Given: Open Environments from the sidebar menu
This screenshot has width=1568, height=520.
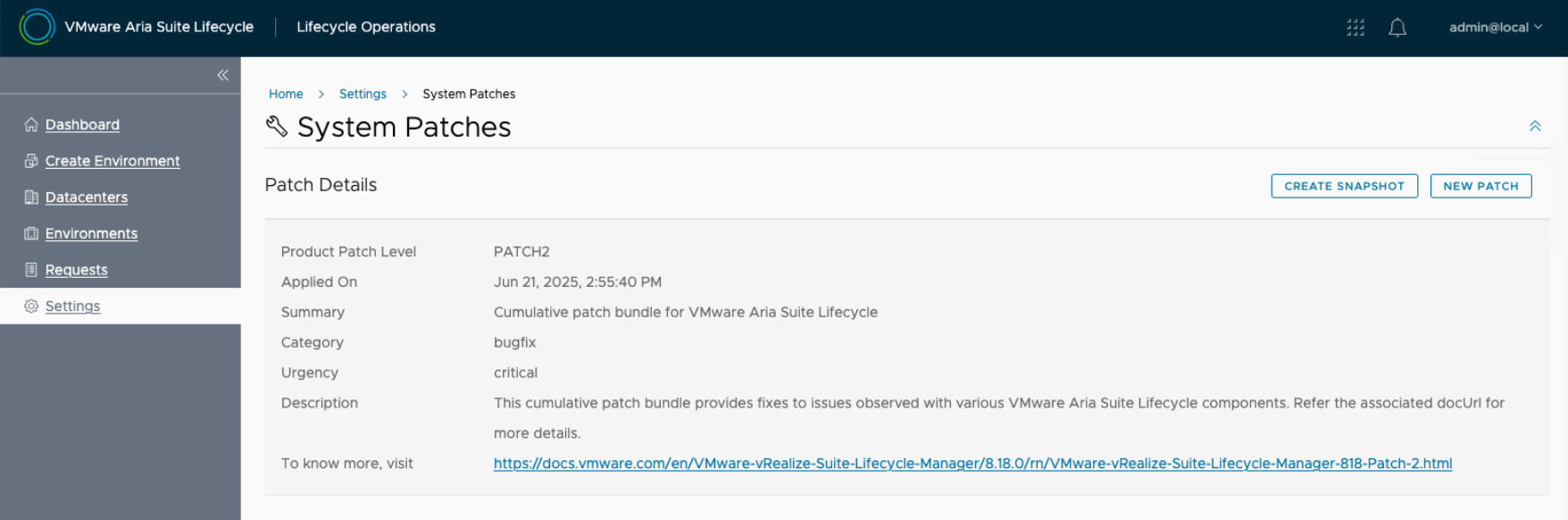Looking at the screenshot, I should click(x=91, y=233).
